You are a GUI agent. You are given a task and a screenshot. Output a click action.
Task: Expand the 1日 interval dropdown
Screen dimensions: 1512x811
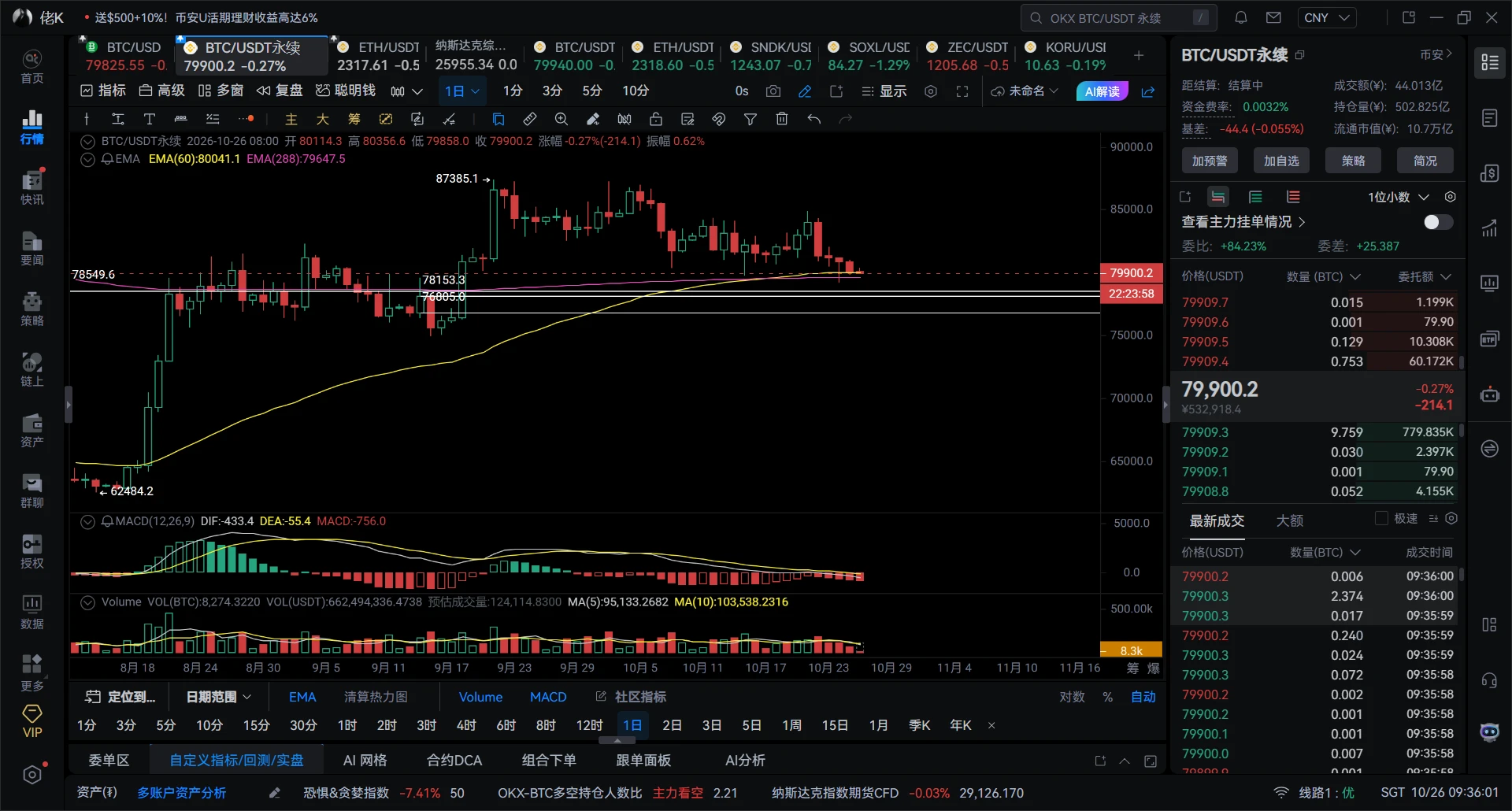[461, 91]
